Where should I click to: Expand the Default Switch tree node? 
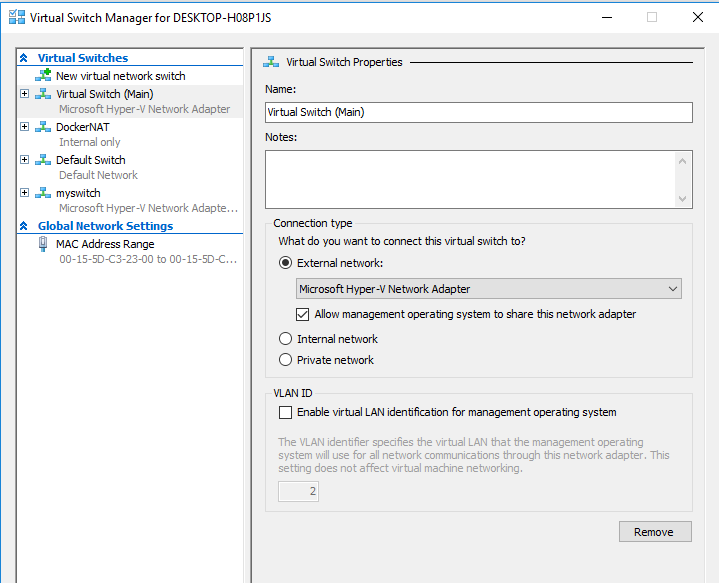[25, 160]
